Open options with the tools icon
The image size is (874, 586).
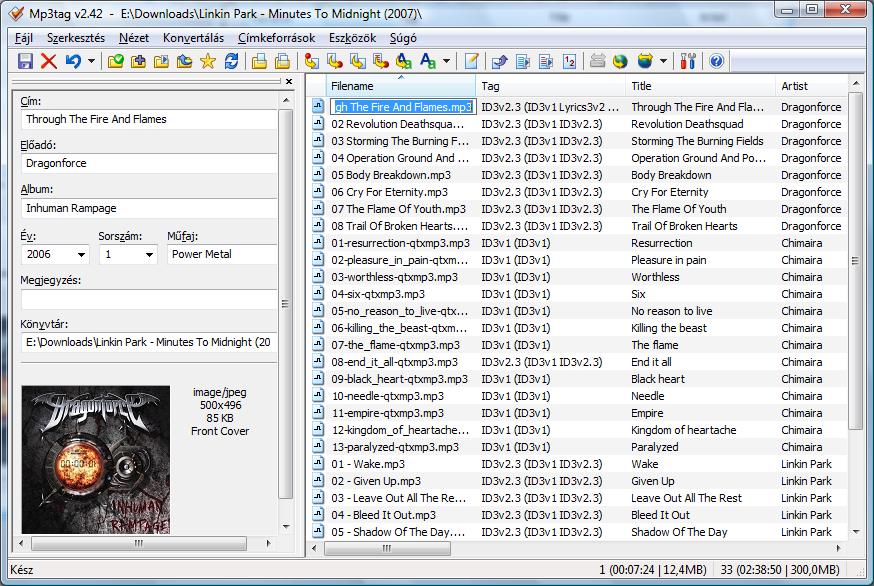(x=687, y=62)
